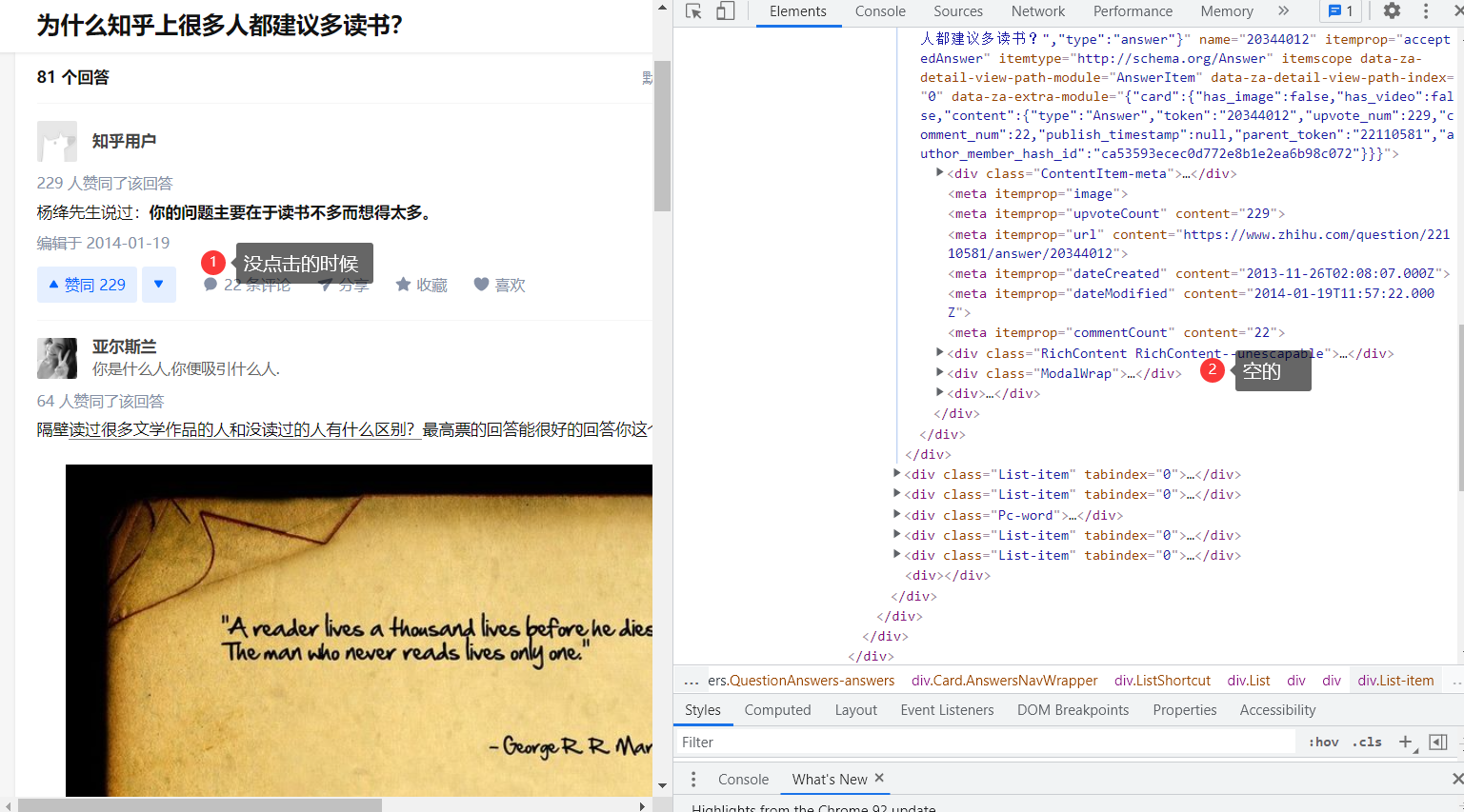Like the answer with 喜欢 heart
Screen dimensions: 1464x812
(x=499, y=285)
